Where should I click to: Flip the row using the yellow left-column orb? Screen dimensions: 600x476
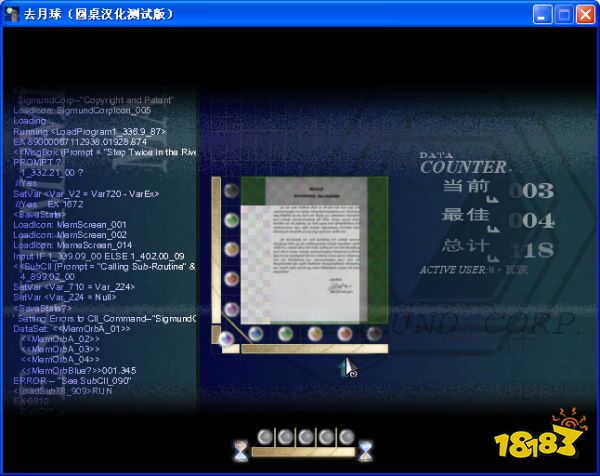point(231,249)
